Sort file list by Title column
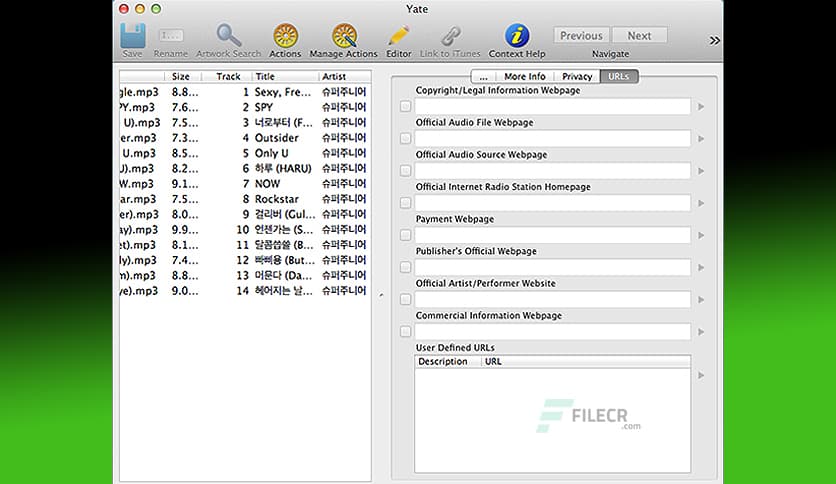The image size is (836, 484). [x=285, y=76]
